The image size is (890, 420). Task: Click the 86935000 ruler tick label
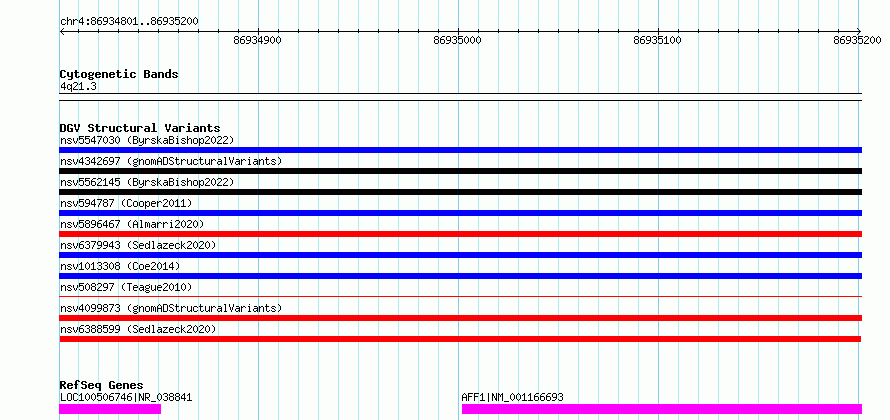(x=457, y=40)
